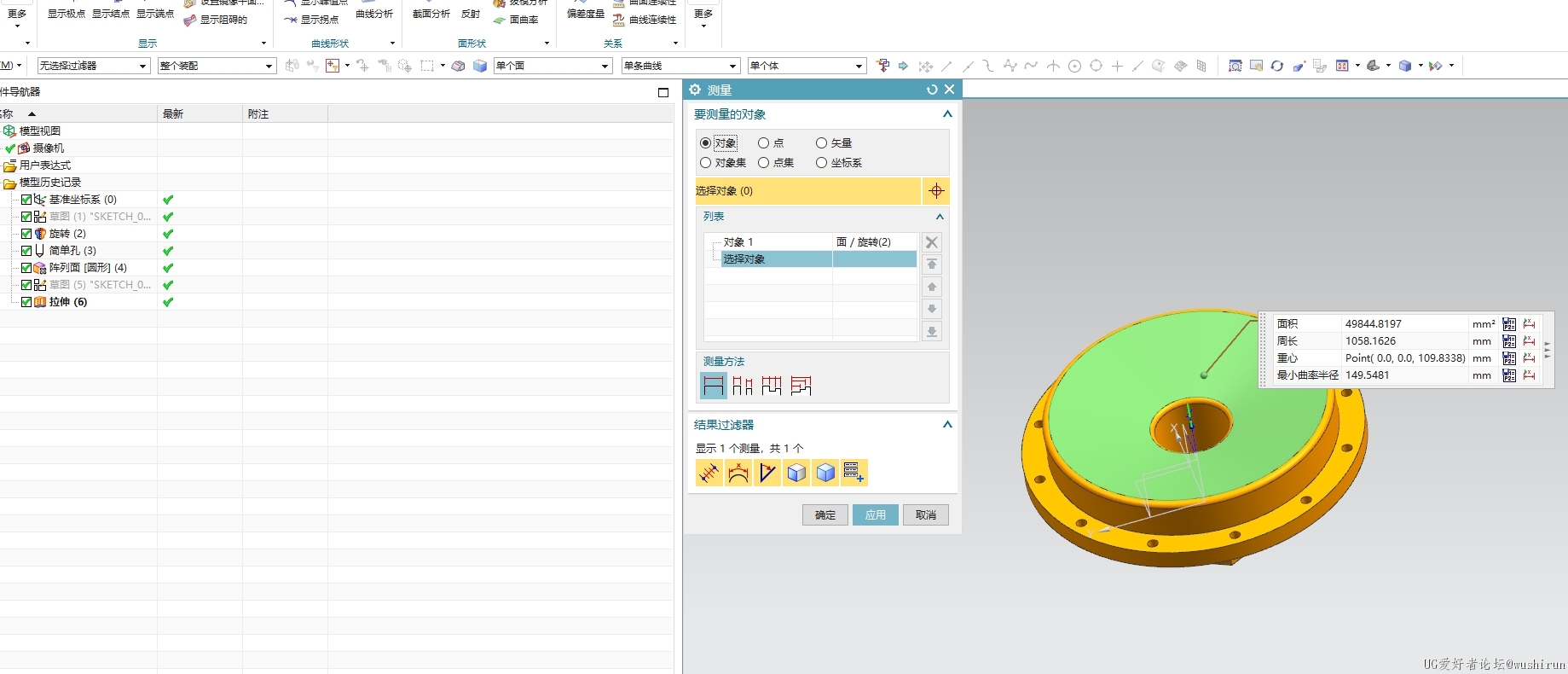
Task: Click the 选择对象 (0) field
Action: coord(807,191)
